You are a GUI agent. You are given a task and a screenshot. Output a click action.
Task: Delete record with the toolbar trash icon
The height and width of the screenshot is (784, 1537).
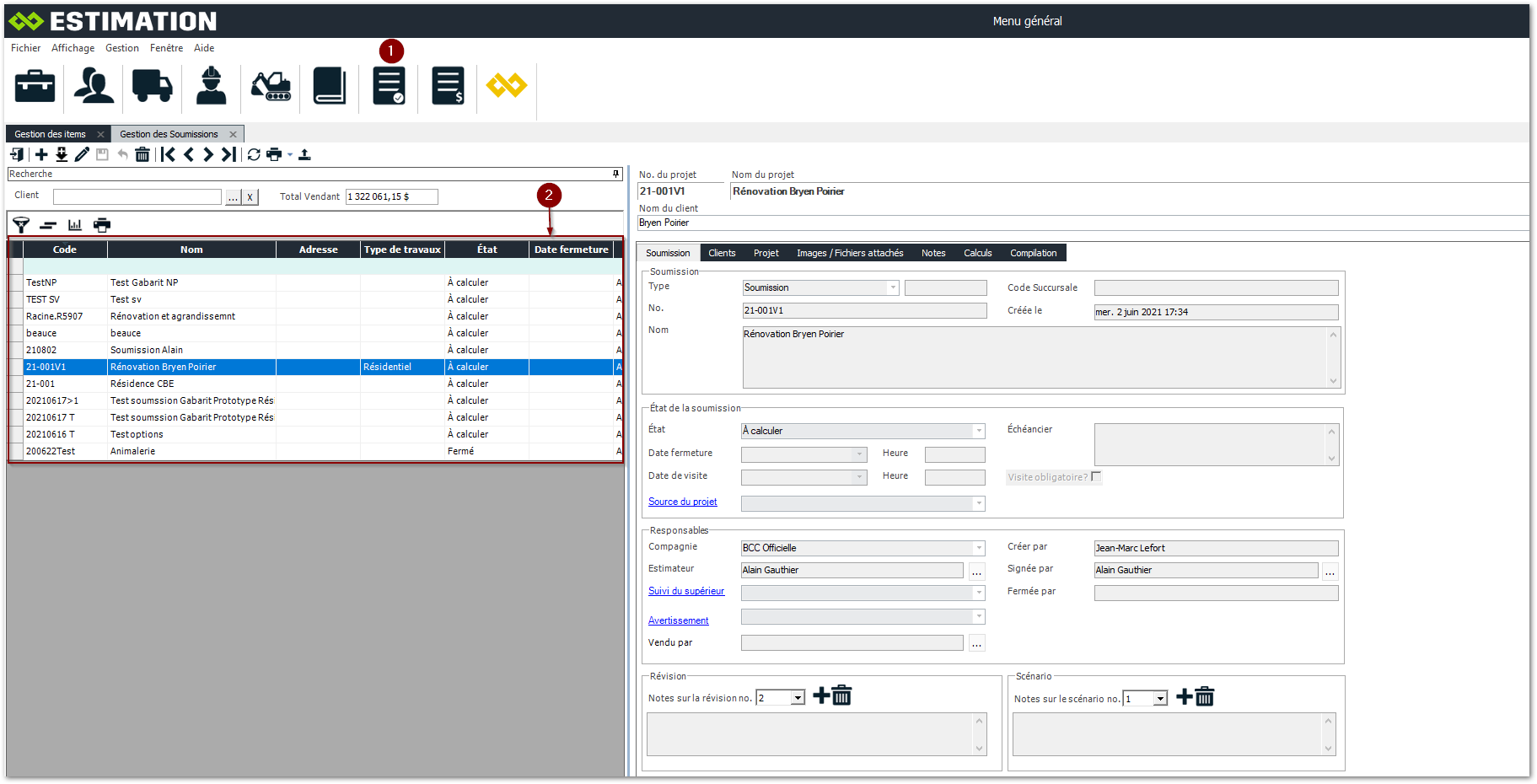point(142,154)
